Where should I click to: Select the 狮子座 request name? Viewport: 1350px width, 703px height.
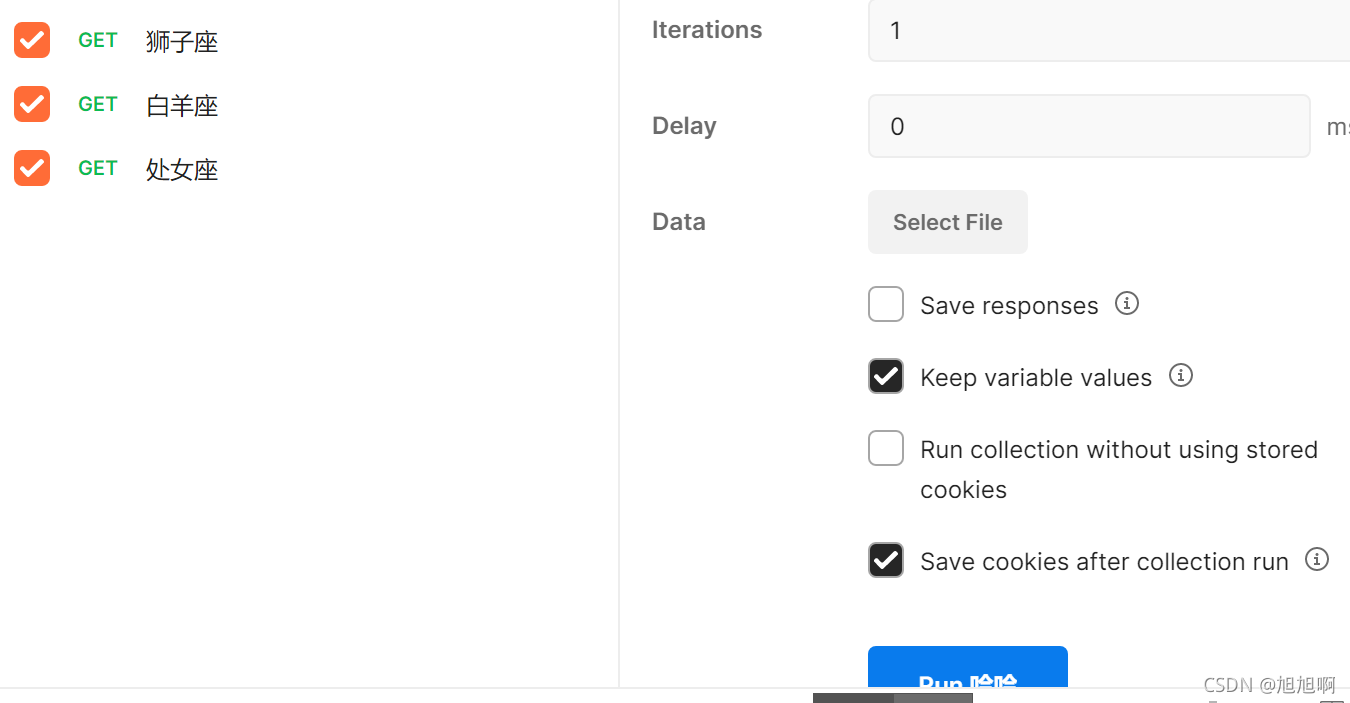pyautogui.click(x=182, y=41)
